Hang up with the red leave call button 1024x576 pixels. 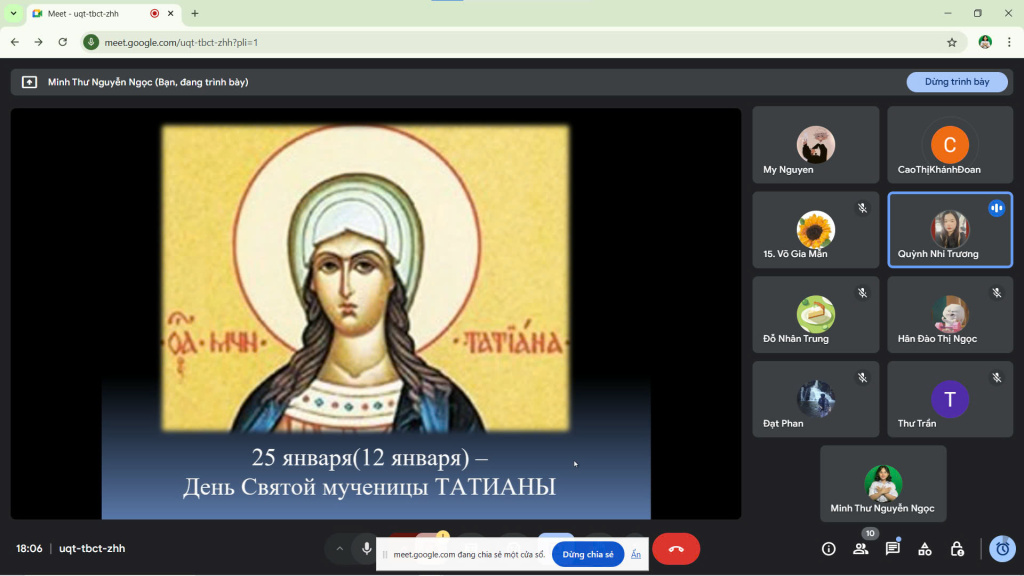click(676, 549)
